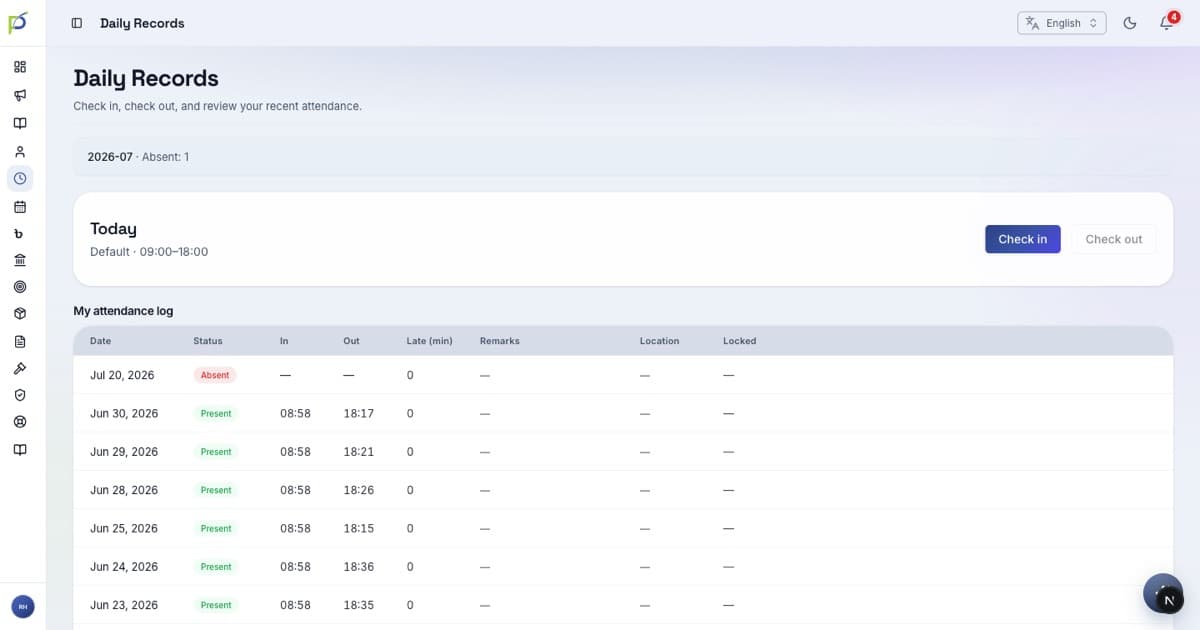The width and height of the screenshot is (1200, 630).
Task: Click the Status column header
Action: (x=208, y=341)
